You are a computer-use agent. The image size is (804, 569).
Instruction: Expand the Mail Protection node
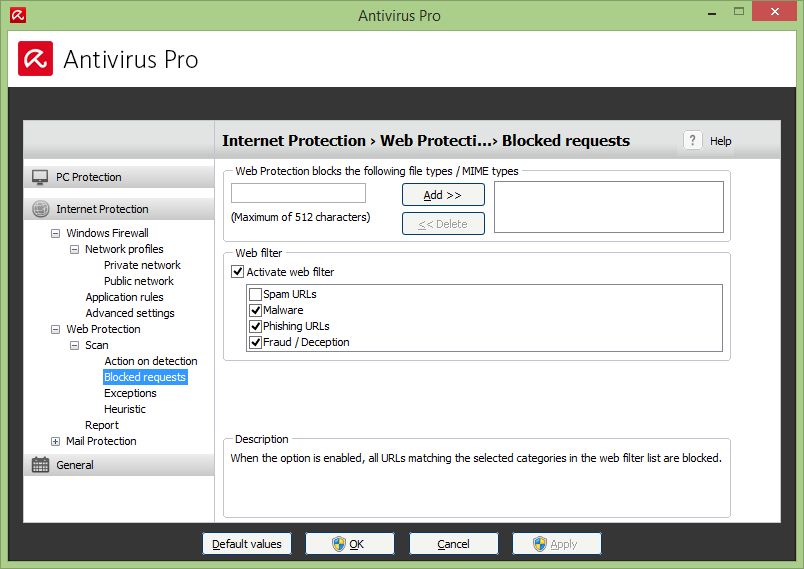[x=55, y=441]
